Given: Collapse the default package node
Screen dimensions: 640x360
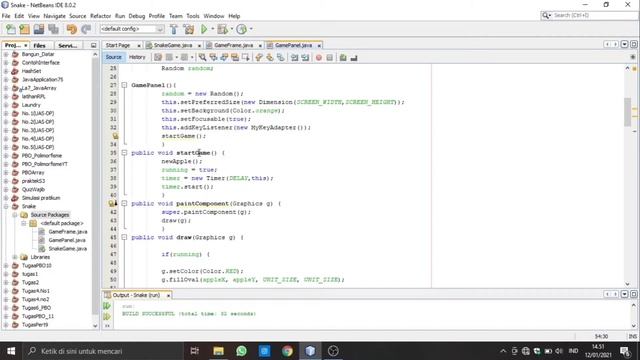Looking at the screenshot, I should coord(24,223).
